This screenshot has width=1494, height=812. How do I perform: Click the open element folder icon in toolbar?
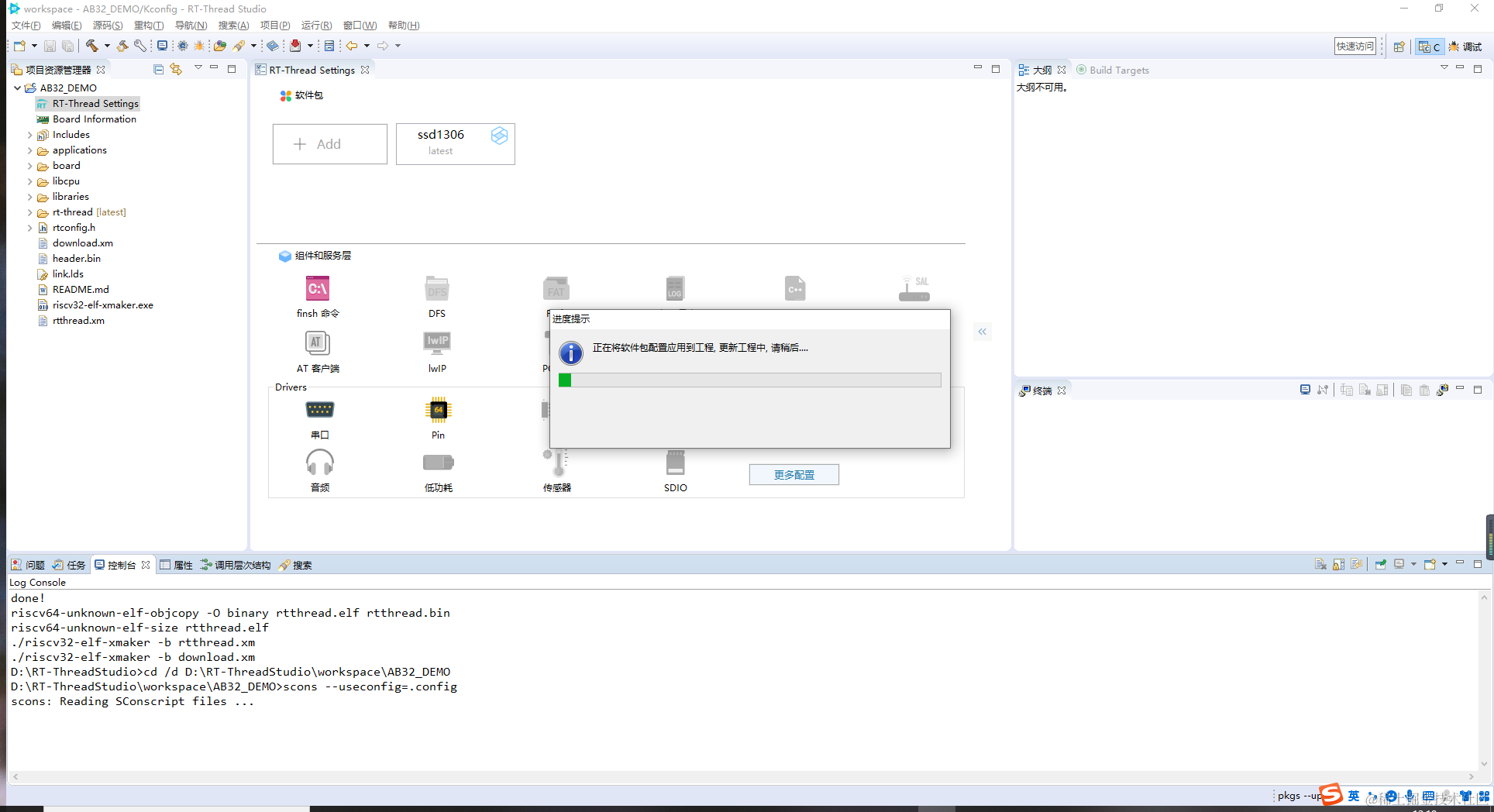click(220, 46)
